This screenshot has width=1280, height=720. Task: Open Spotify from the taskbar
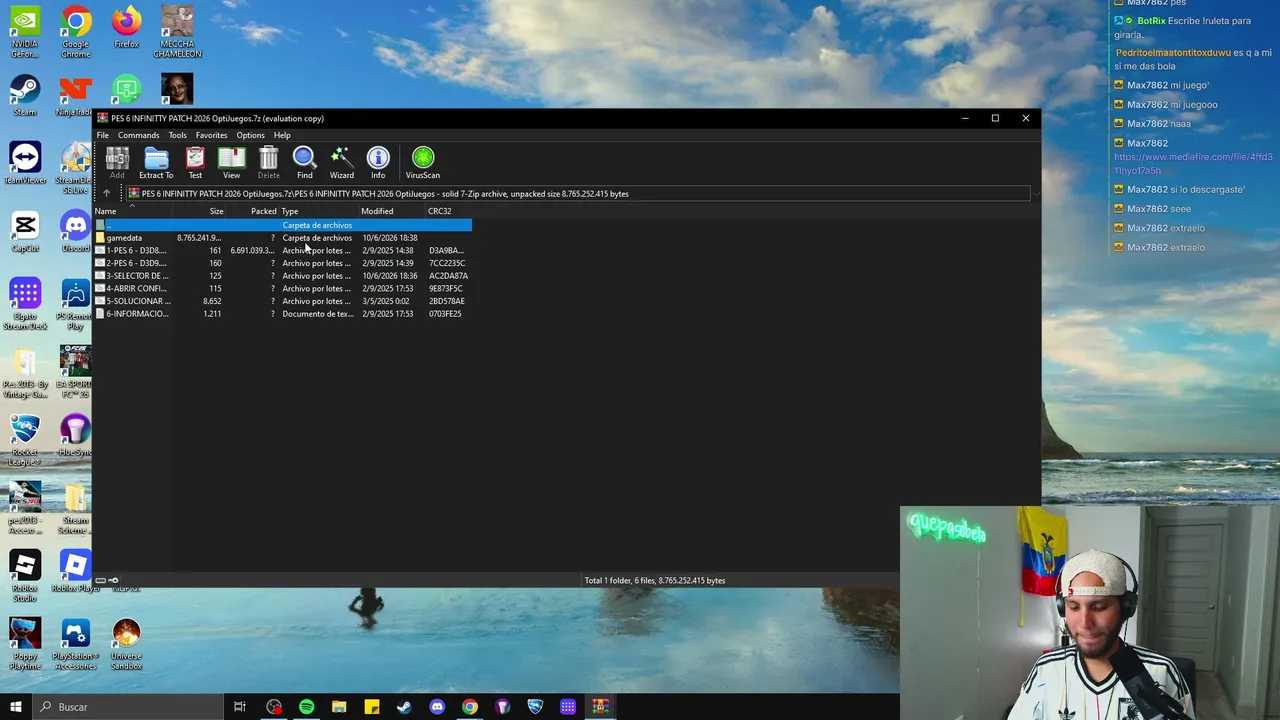point(306,707)
